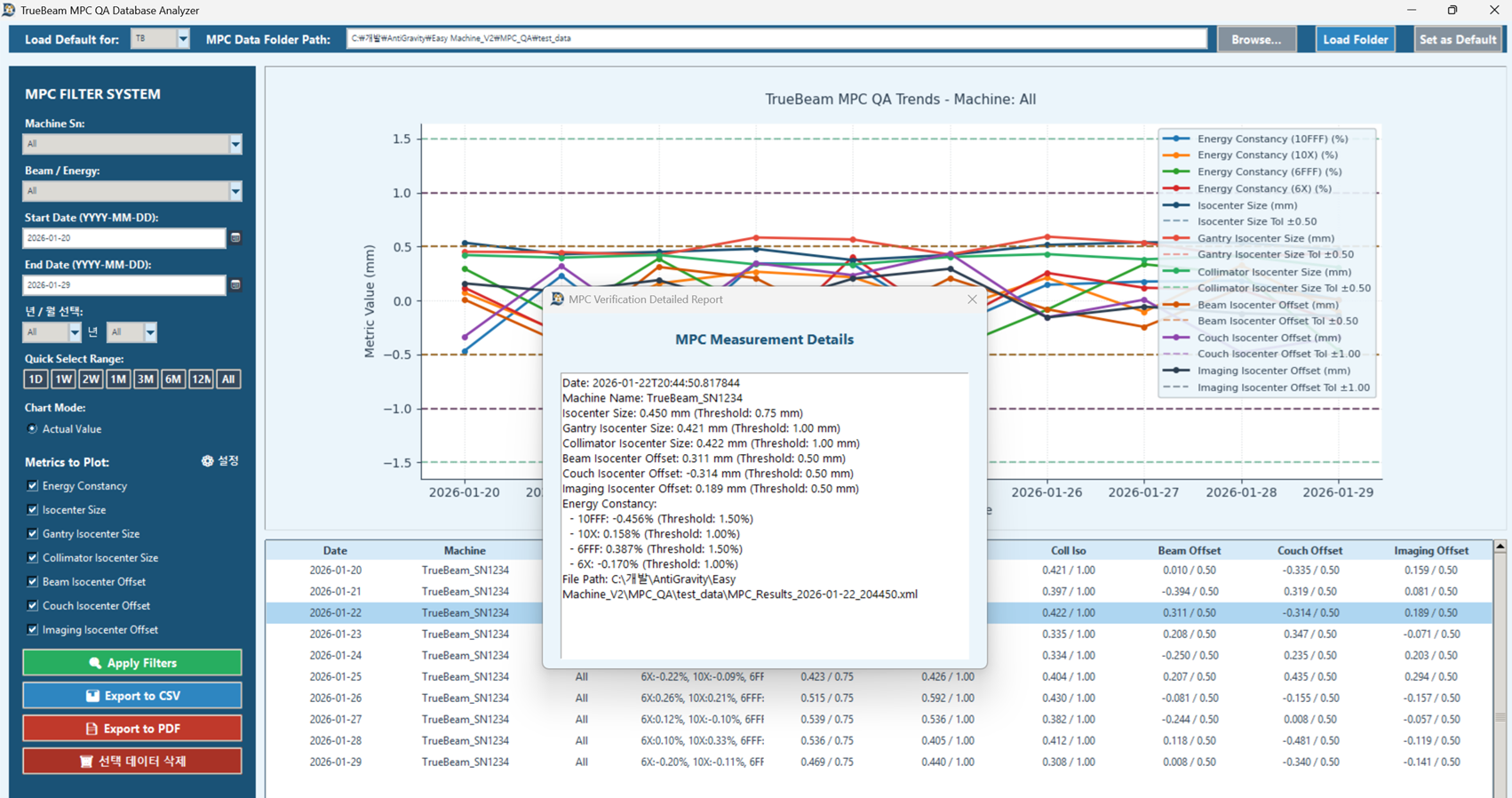Uncheck the Isocenter Size metric
This screenshot has width=1512, height=798.
[x=33, y=510]
